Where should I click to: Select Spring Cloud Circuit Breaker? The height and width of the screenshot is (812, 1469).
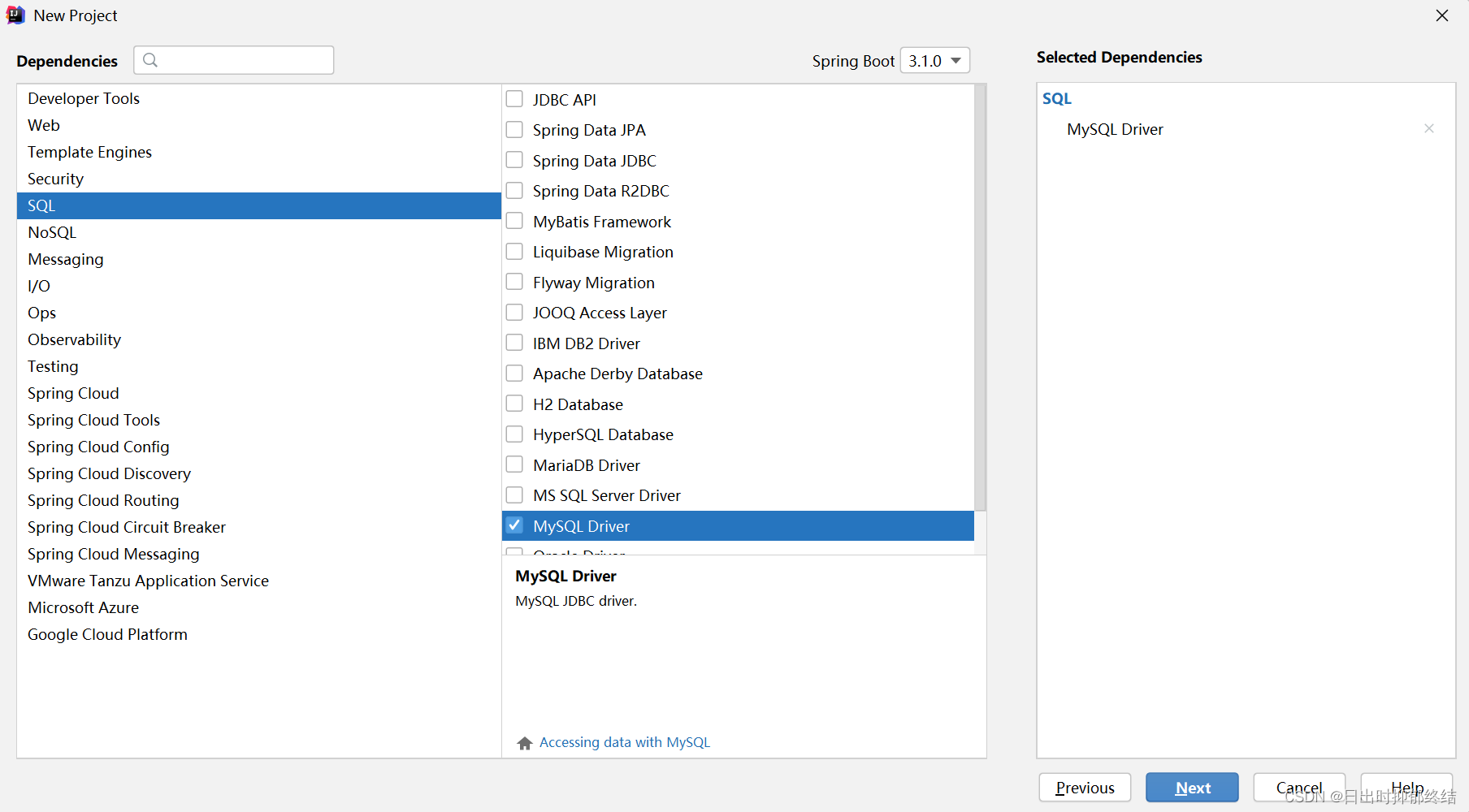[258, 527]
